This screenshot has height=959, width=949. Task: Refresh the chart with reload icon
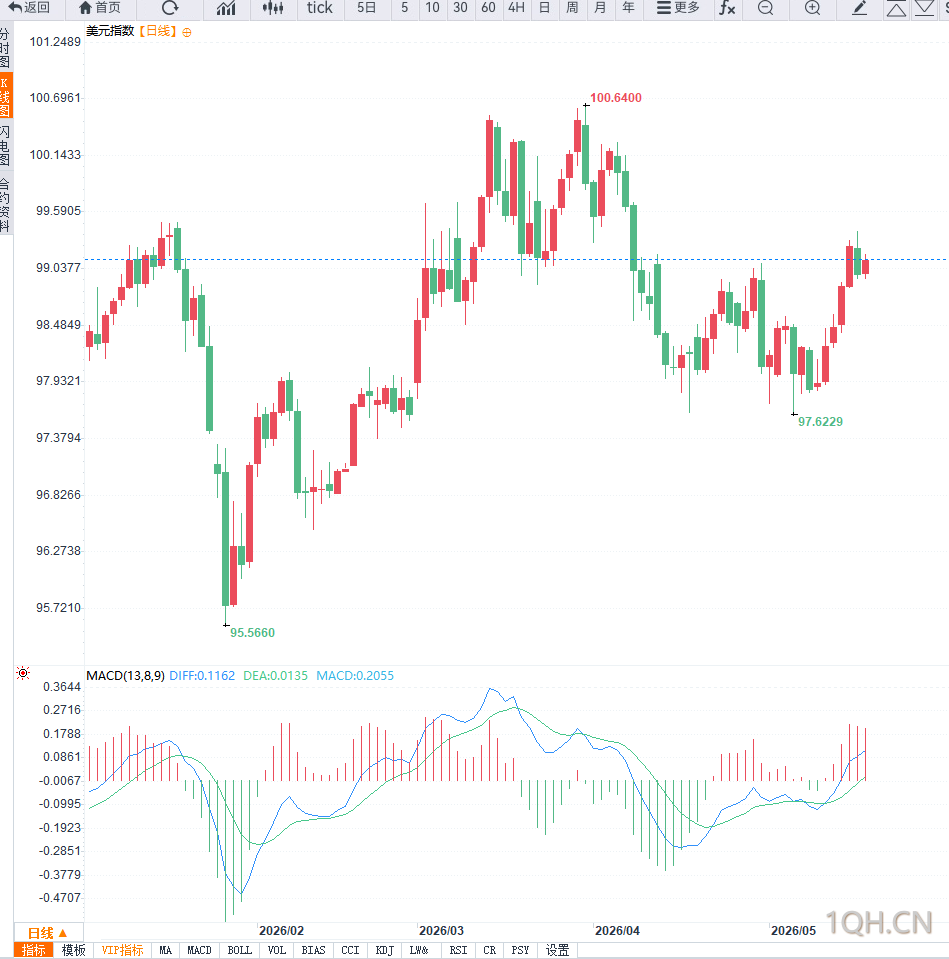[x=170, y=8]
